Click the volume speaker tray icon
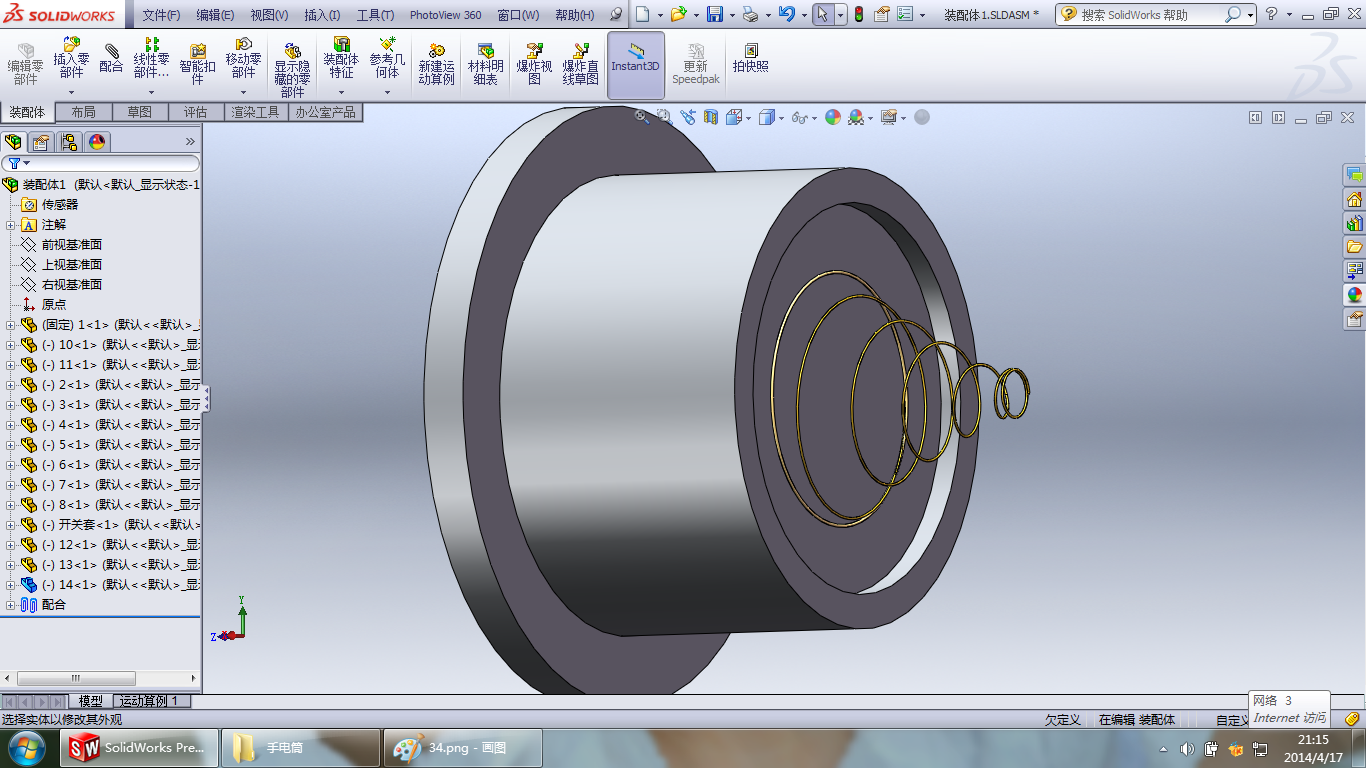The height and width of the screenshot is (768, 1366). coord(1186,749)
